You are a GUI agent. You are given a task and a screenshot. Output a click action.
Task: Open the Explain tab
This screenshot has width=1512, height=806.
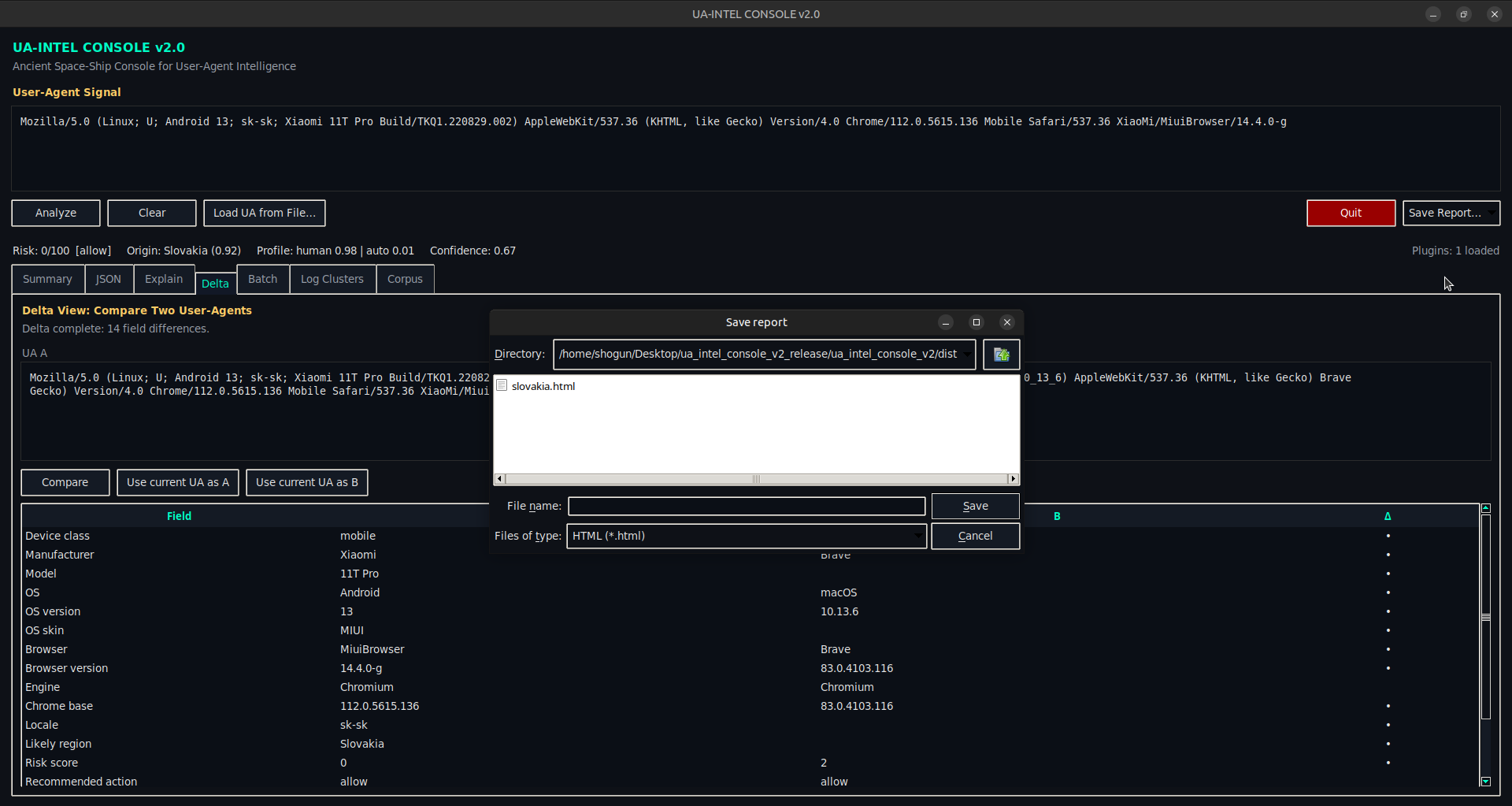coord(164,279)
